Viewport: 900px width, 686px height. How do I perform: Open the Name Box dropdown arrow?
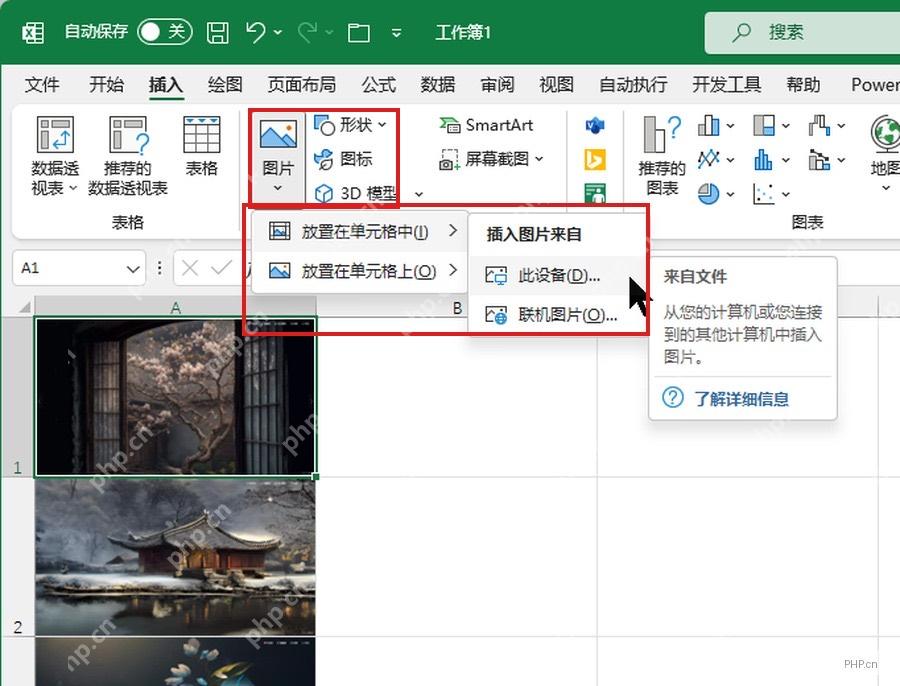pos(133,269)
